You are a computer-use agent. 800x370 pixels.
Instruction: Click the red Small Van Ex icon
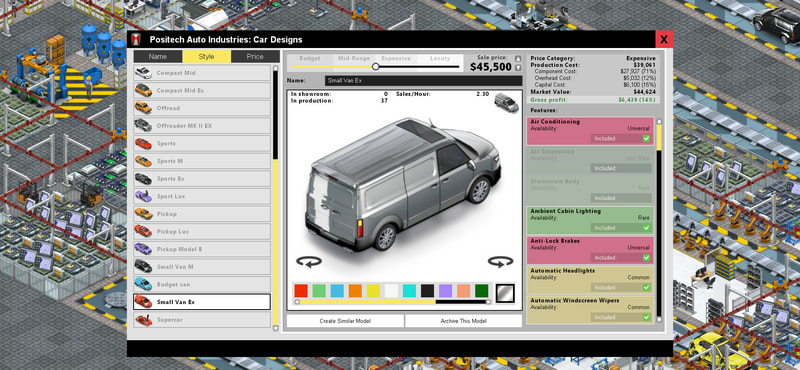click(x=143, y=302)
